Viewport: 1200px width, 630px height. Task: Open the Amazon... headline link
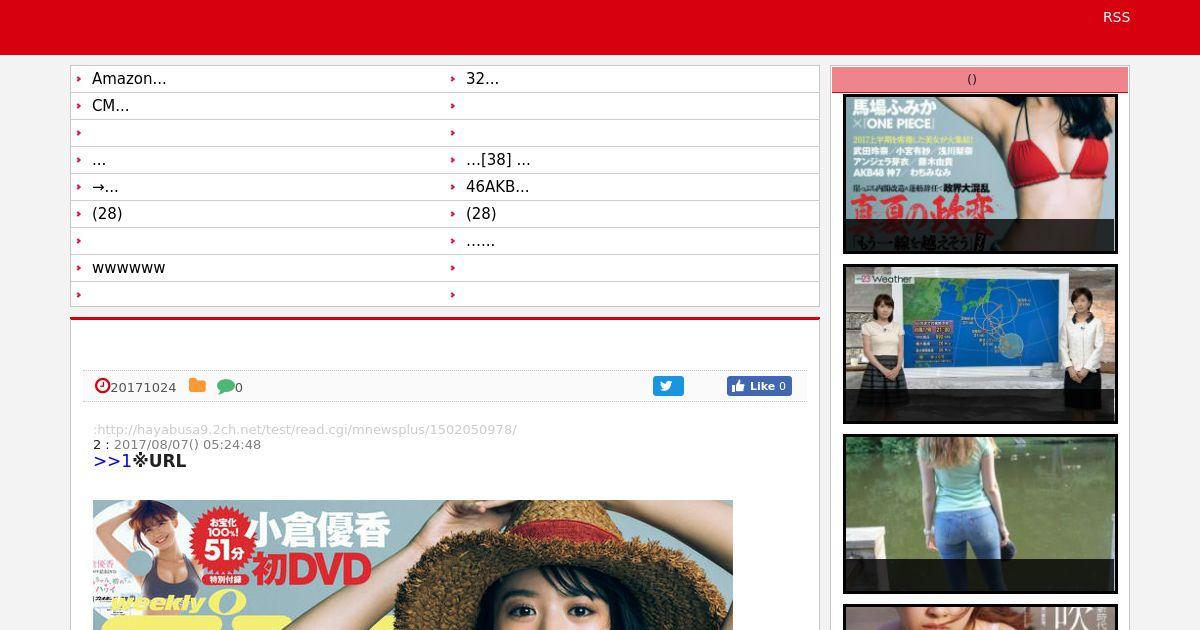point(129,79)
